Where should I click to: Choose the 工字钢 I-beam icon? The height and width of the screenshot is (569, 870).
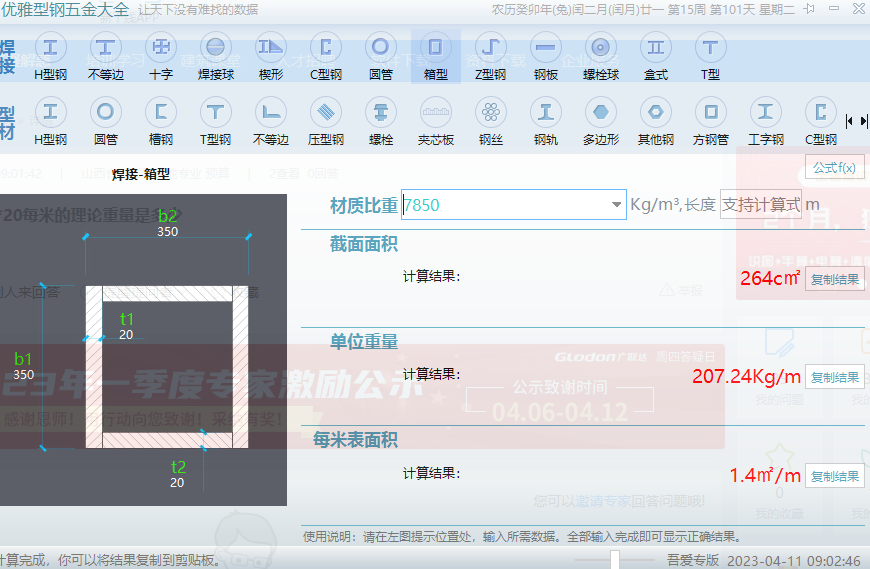coord(766,121)
